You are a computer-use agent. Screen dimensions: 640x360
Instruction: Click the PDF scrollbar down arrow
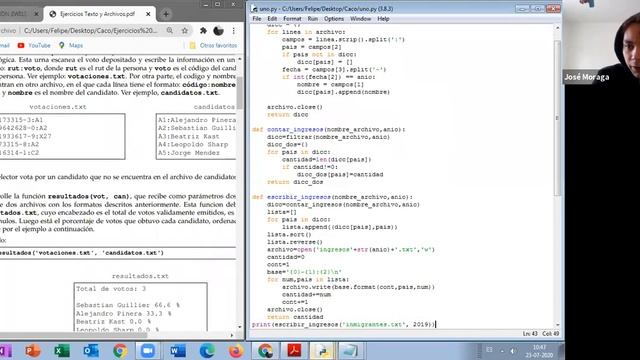click(x=240, y=327)
